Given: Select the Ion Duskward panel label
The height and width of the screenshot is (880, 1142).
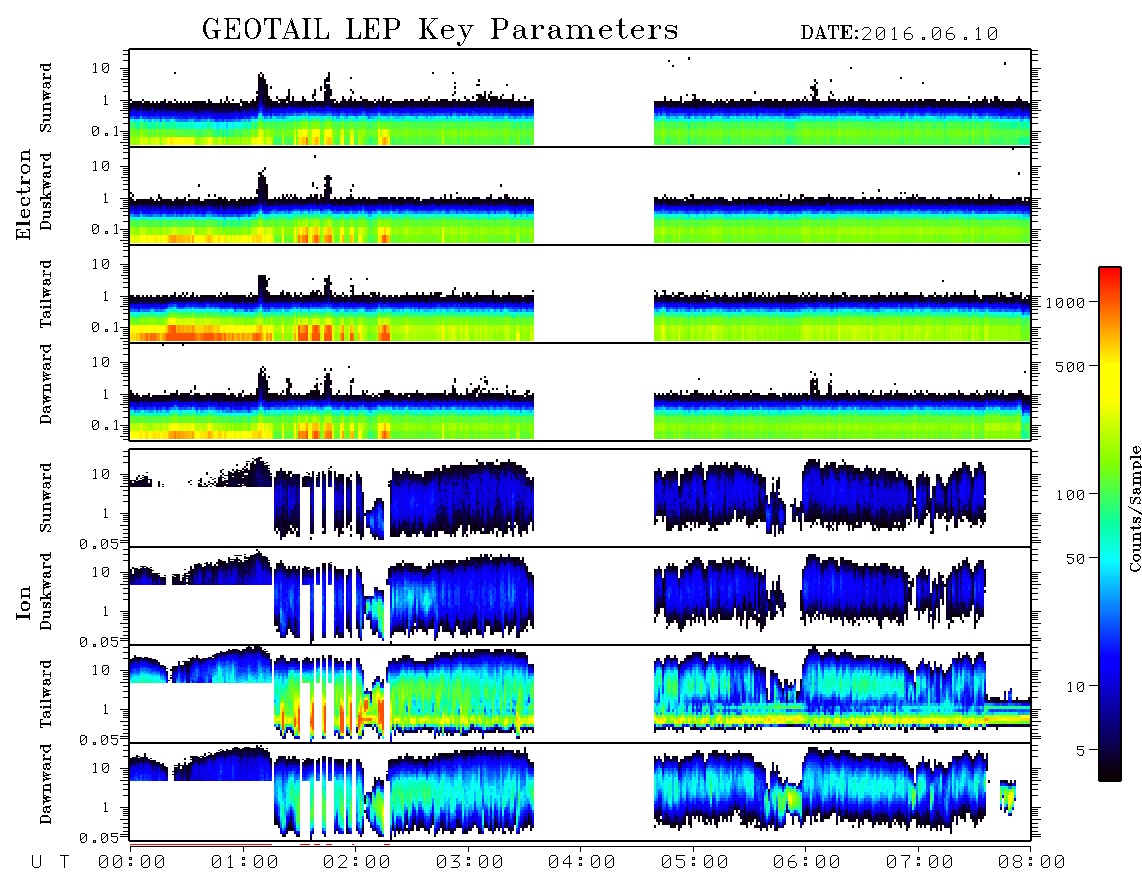Looking at the screenshot, I should pos(46,592).
